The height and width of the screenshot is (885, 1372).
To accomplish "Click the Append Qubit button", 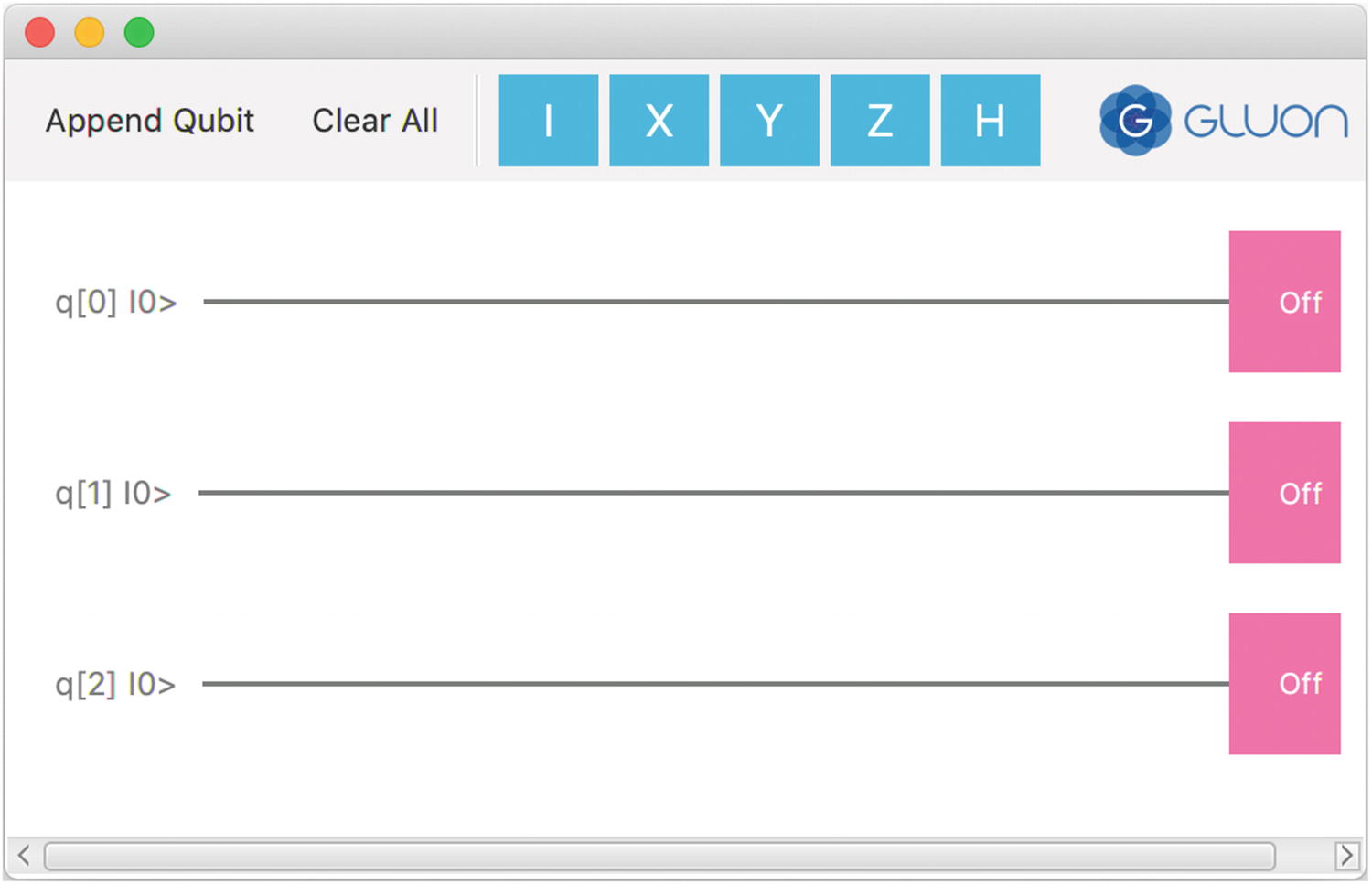I will (x=149, y=120).
